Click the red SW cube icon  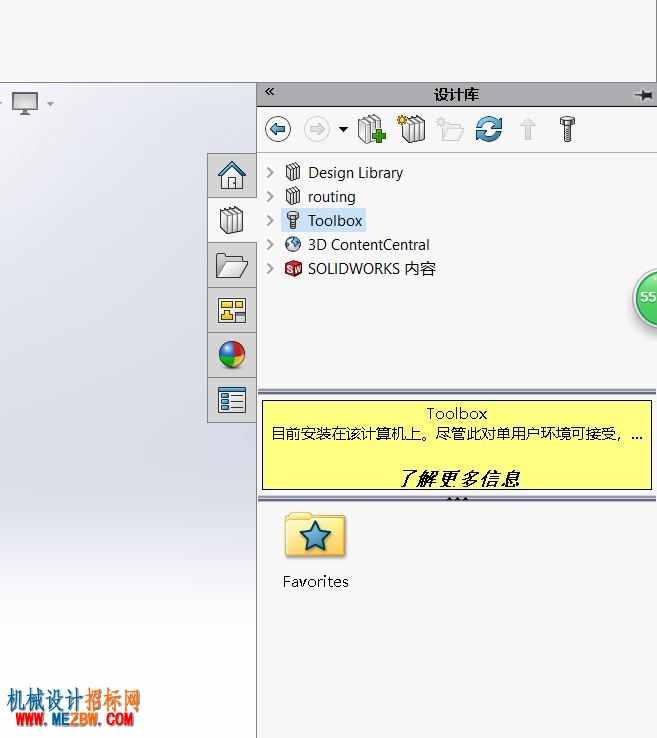pyautogui.click(x=293, y=268)
